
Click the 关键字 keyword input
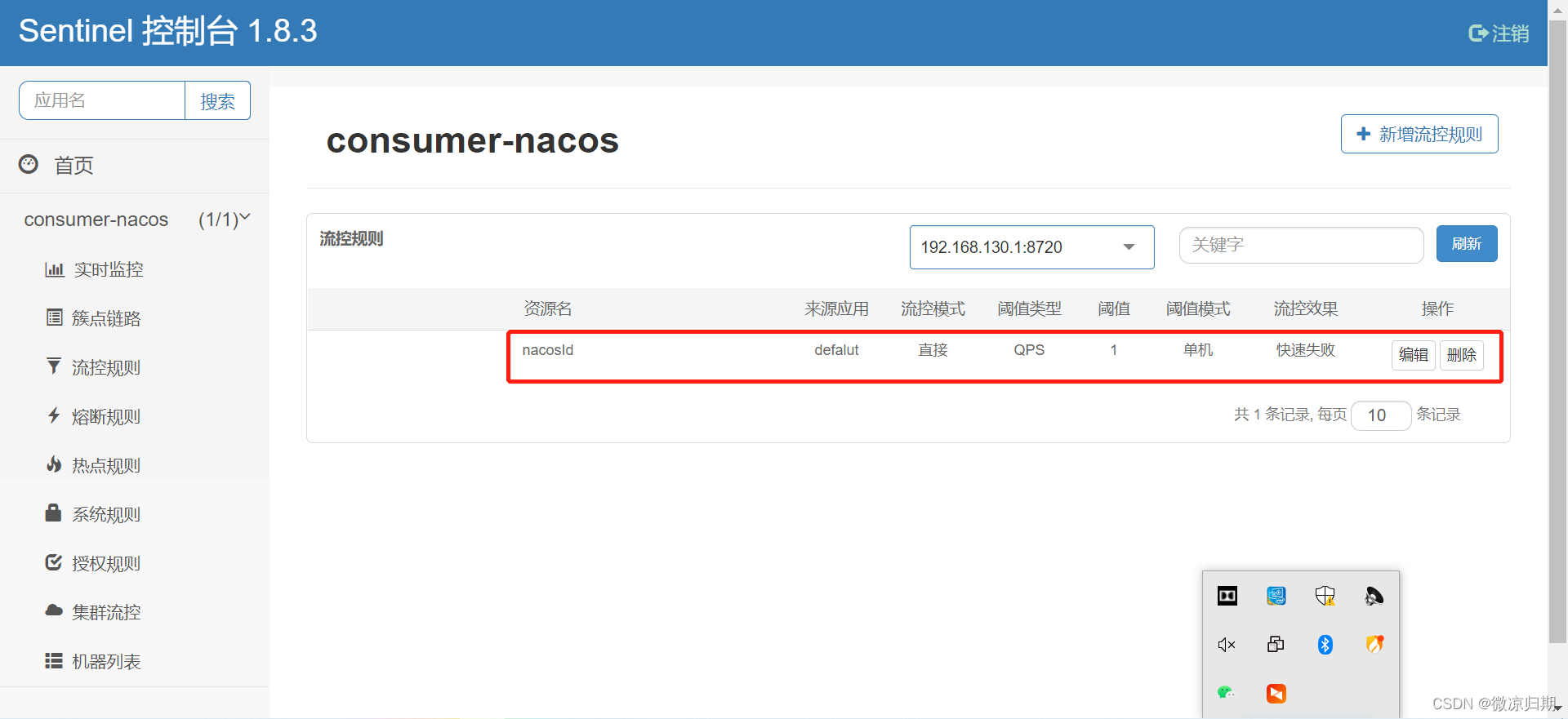tap(1302, 245)
